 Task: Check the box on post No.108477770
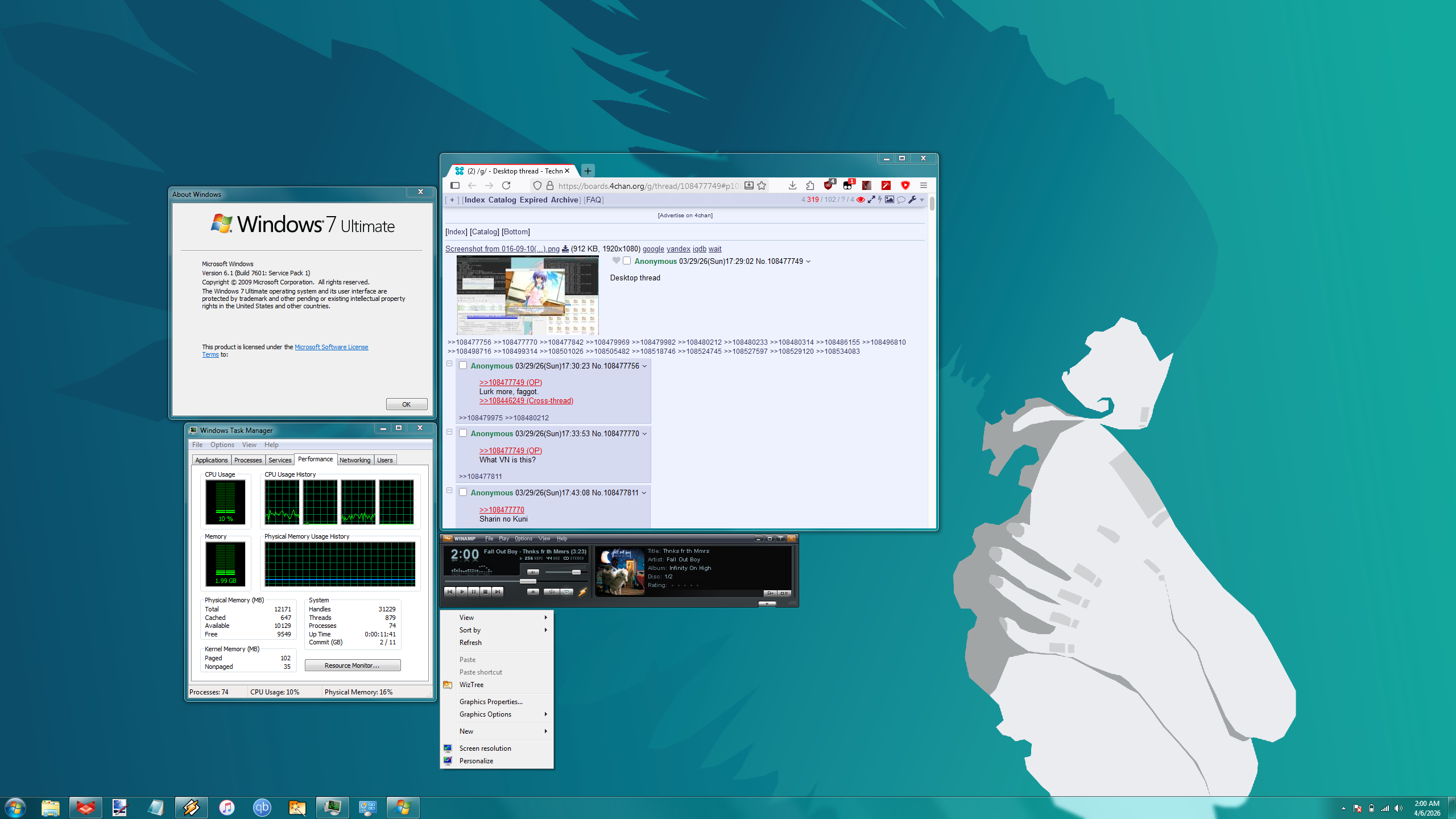click(x=463, y=433)
